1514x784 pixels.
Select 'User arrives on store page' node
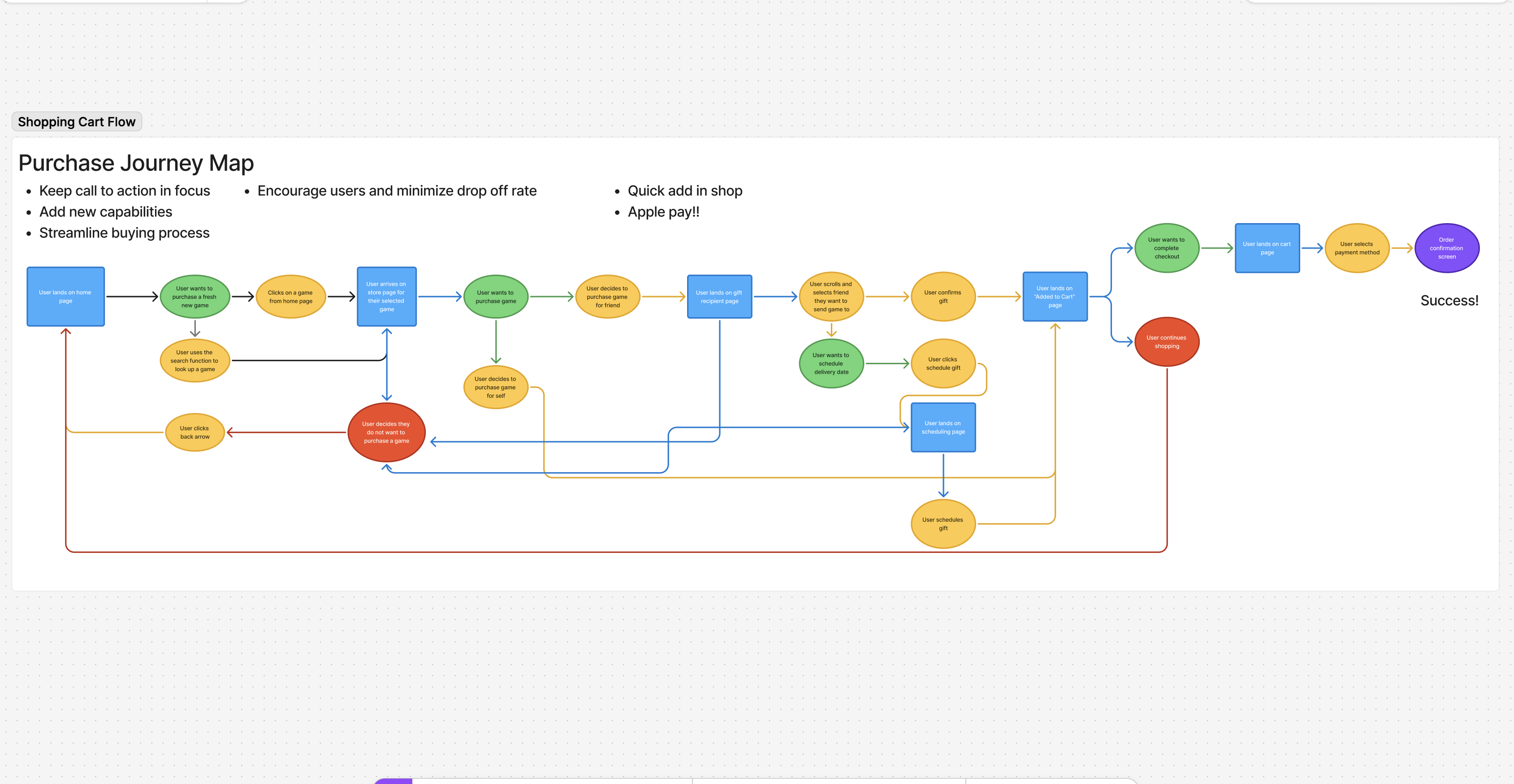(387, 297)
